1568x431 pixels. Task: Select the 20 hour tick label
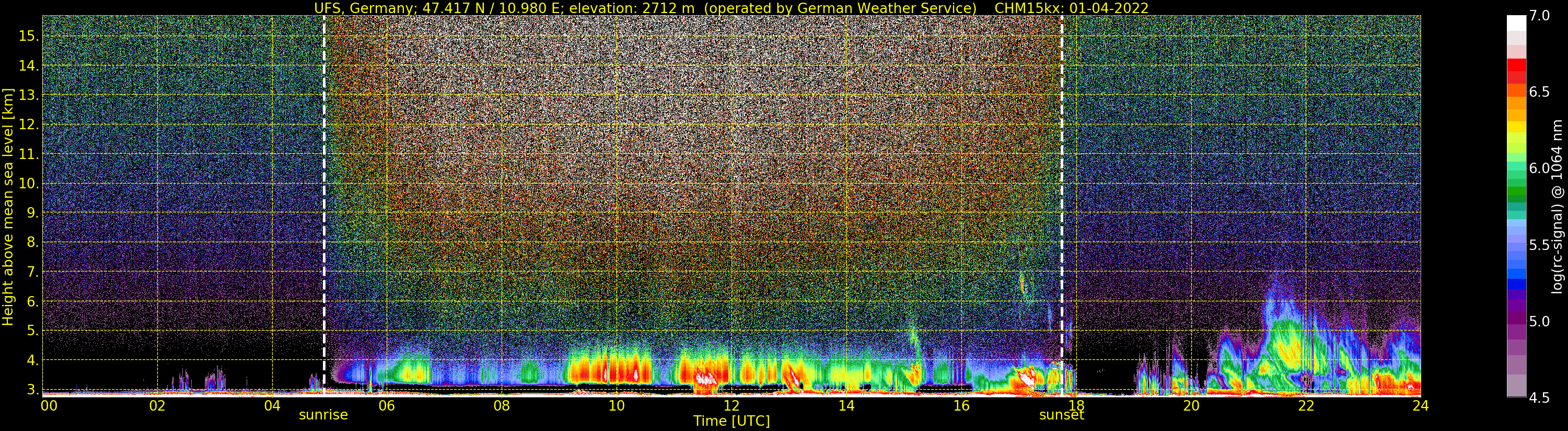[x=1191, y=406]
